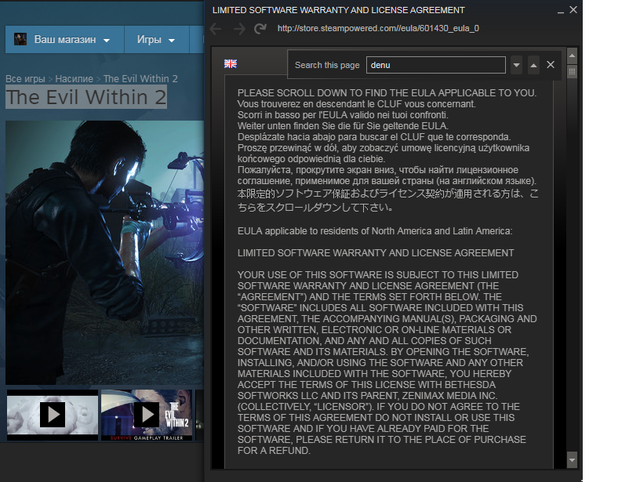This screenshot has height=482, width=640.
Task: Reload the EULA page
Action: (260, 29)
